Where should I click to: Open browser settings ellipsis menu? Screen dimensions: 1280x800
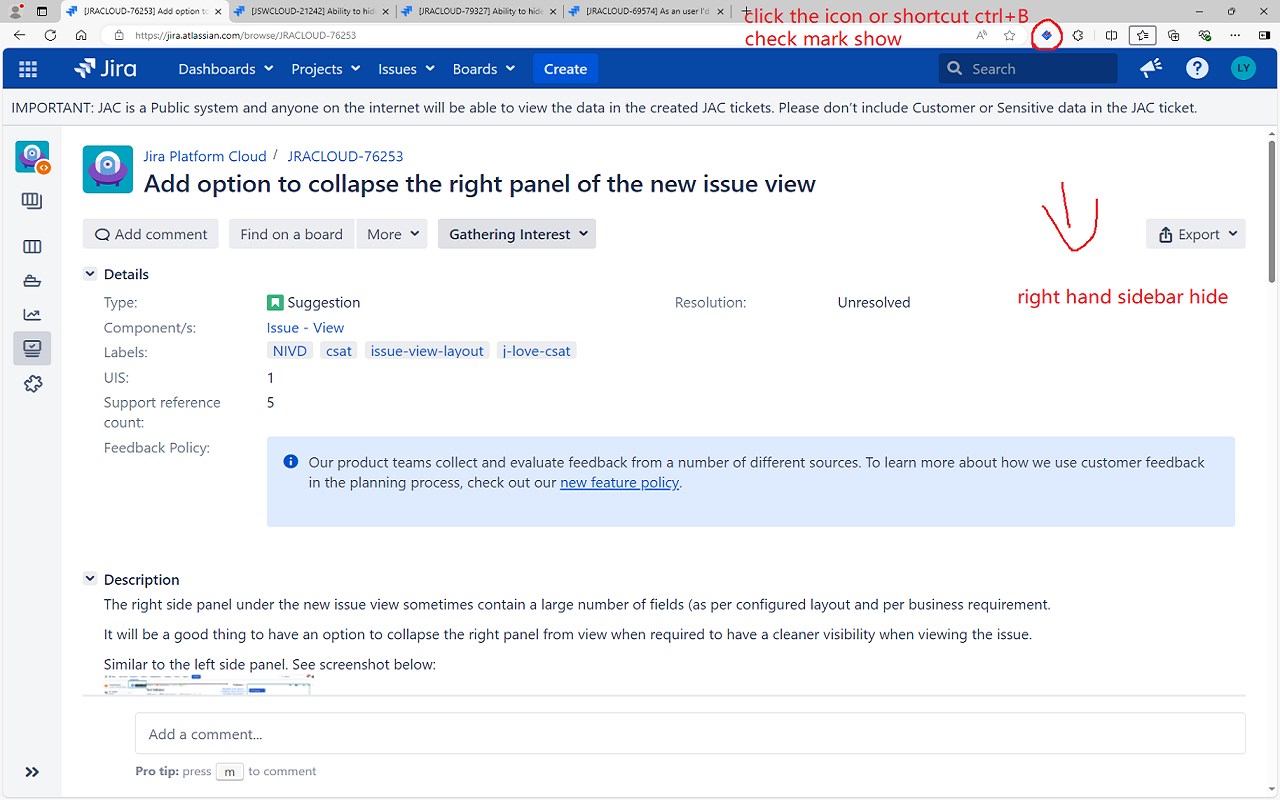1236,35
